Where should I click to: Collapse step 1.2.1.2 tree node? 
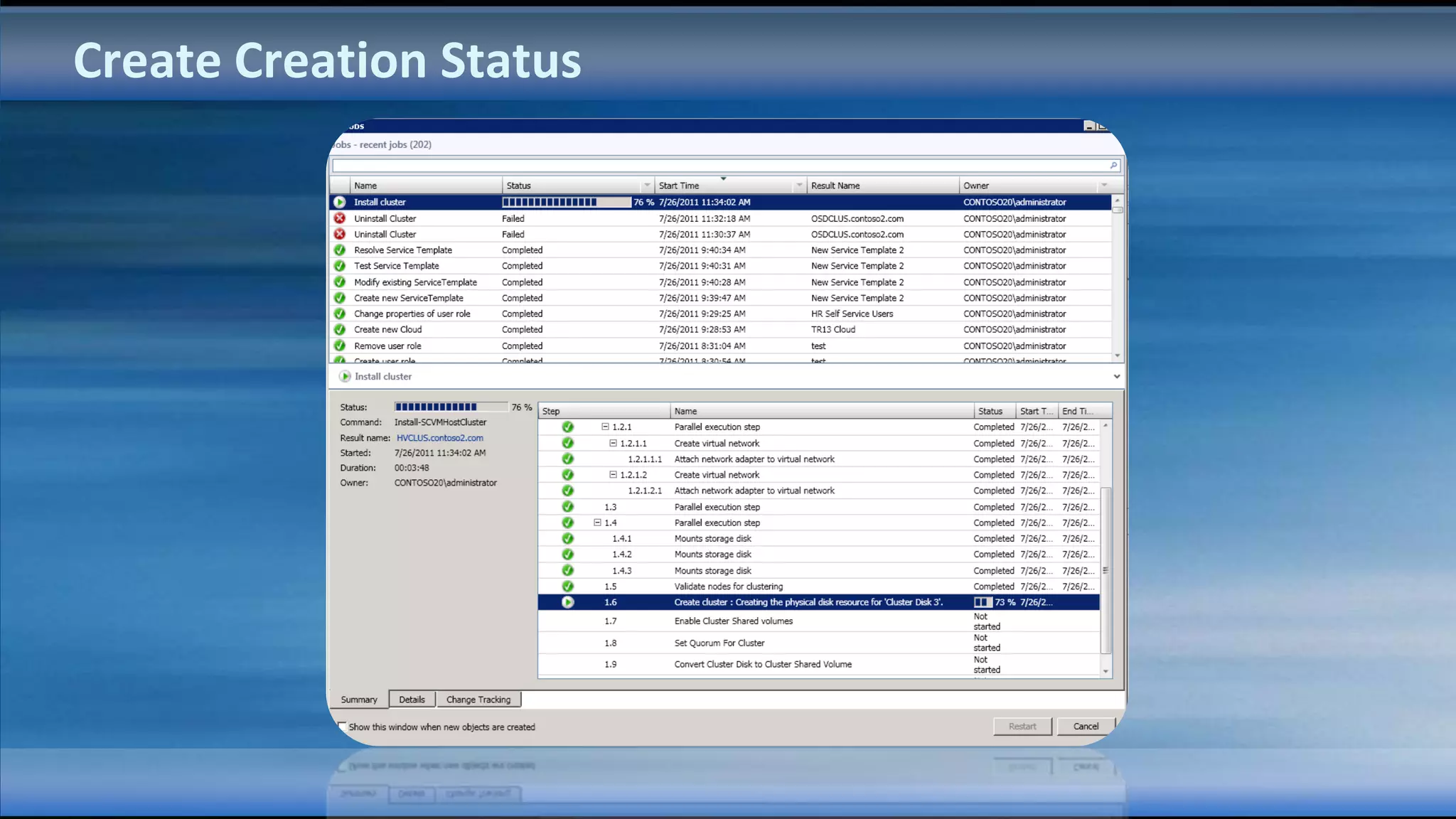[613, 474]
